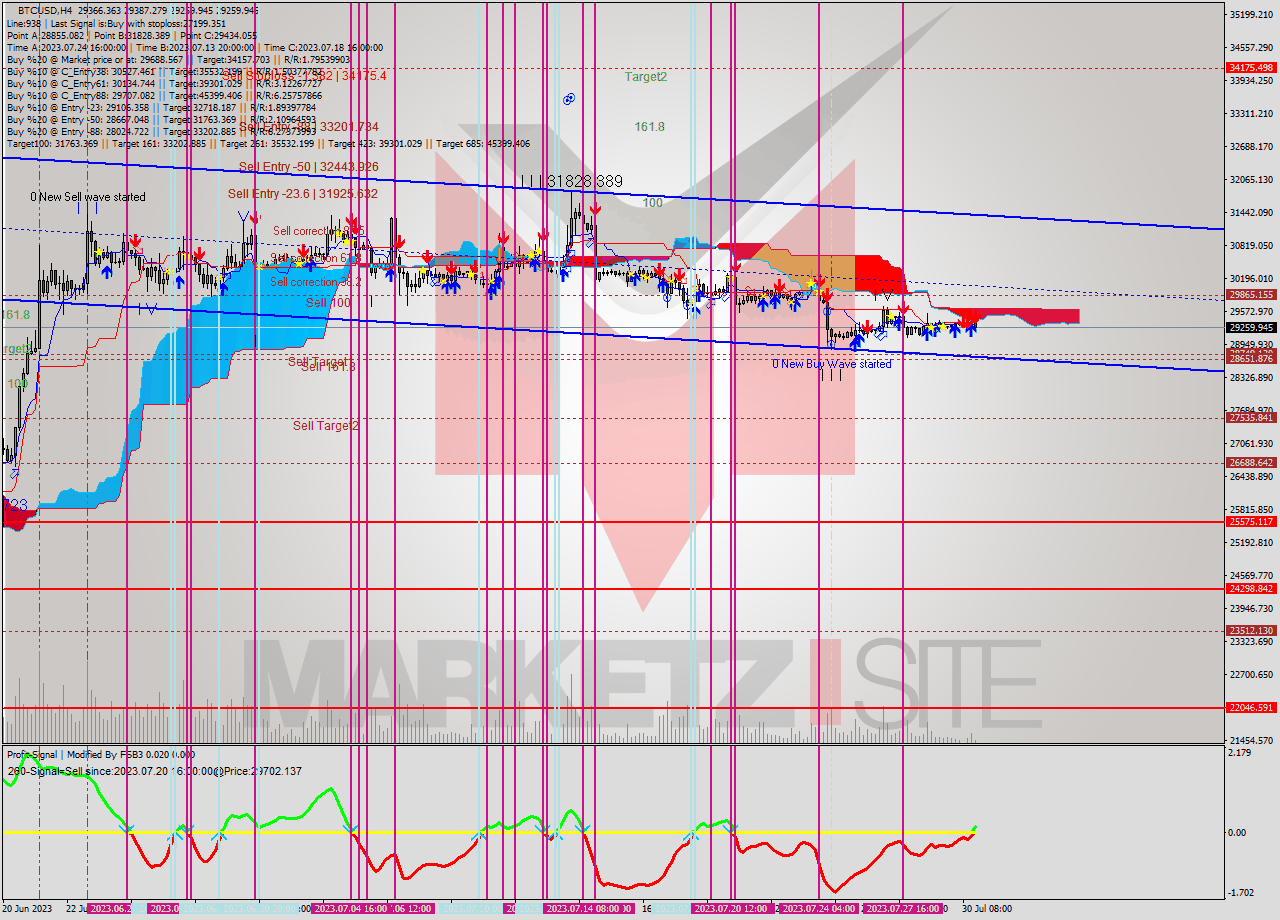
Task: Click the 2.179 indicator scale value
Action: 1241,752
